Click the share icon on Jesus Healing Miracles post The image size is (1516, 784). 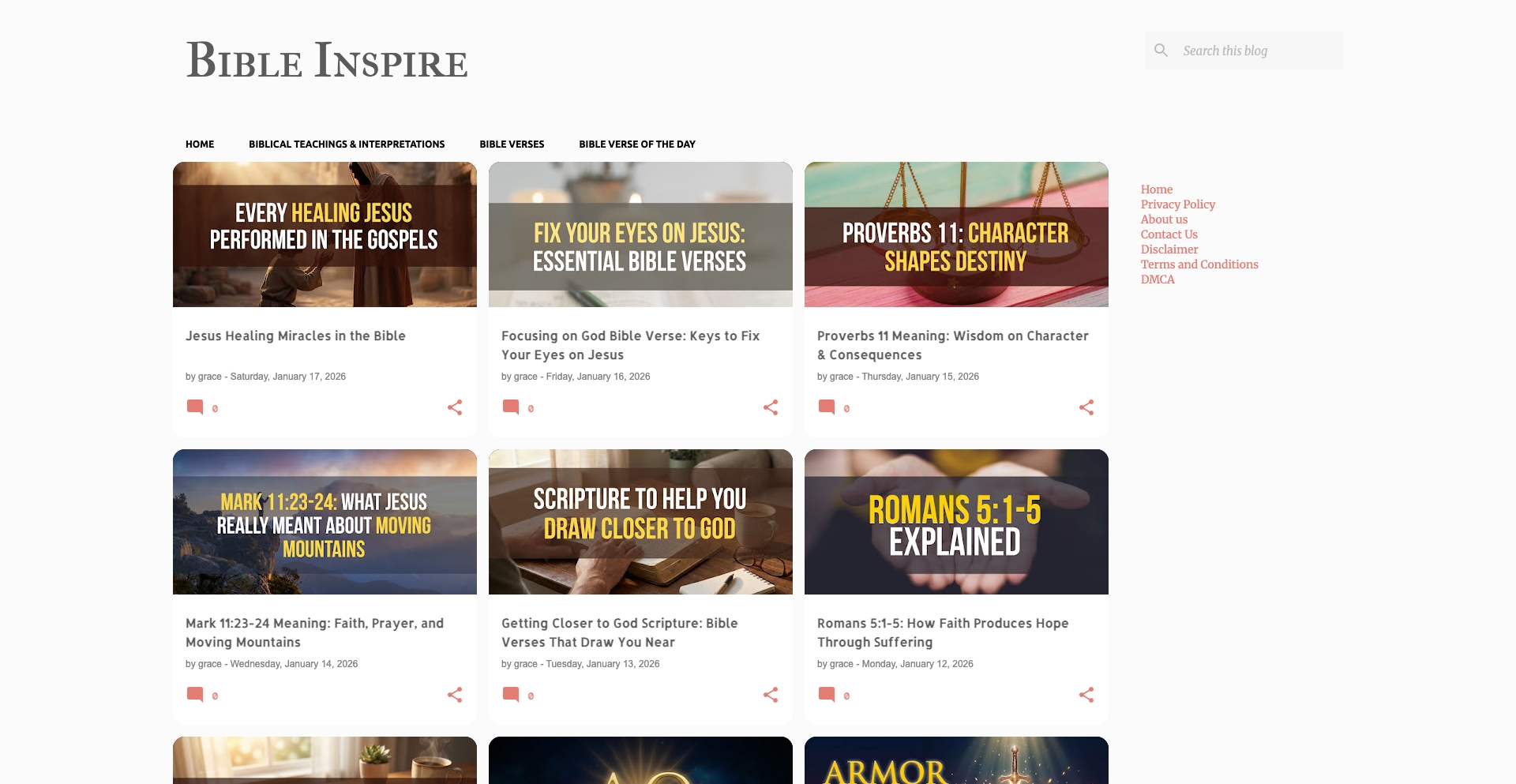click(456, 407)
